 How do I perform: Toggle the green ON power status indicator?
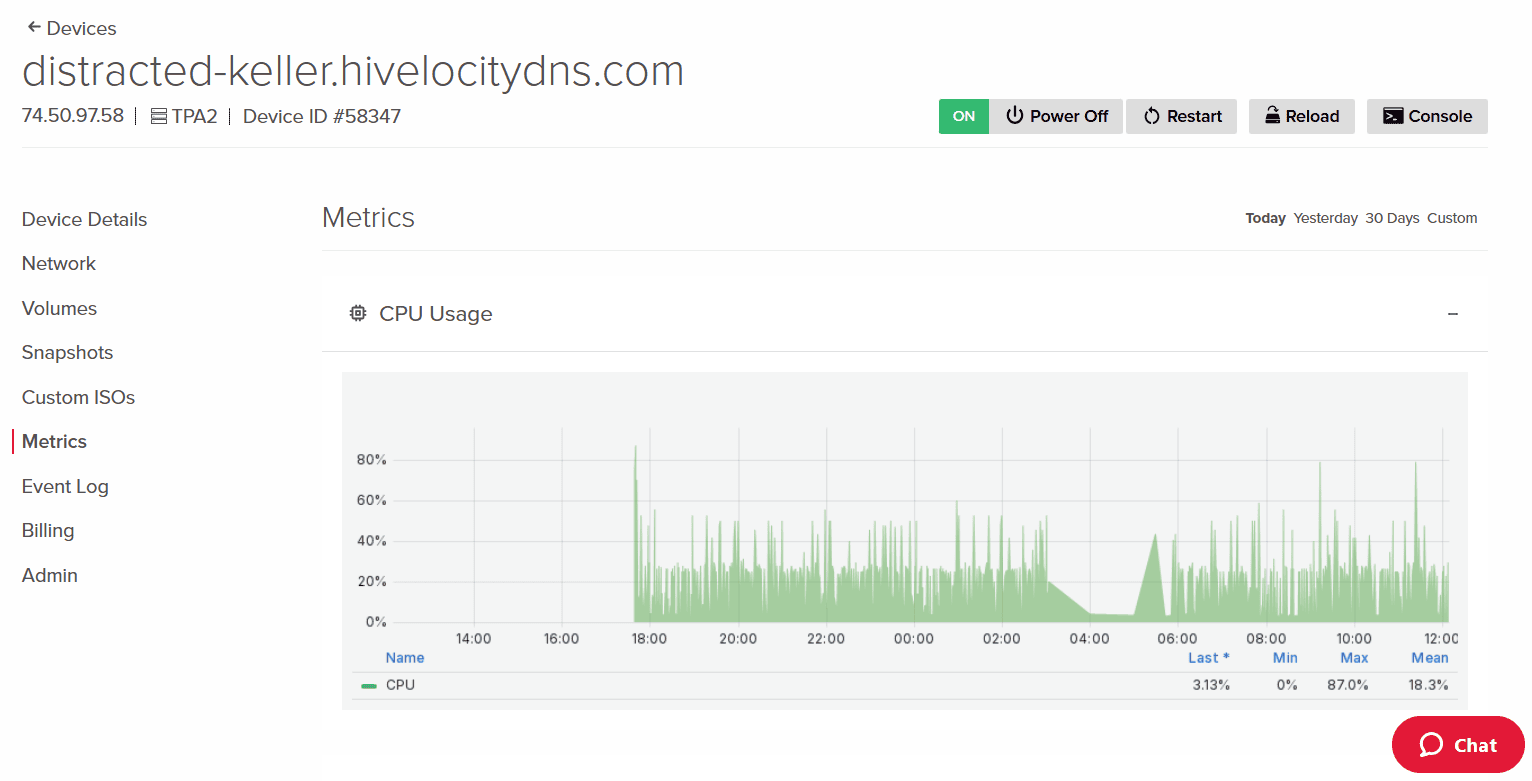pyautogui.click(x=963, y=116)
